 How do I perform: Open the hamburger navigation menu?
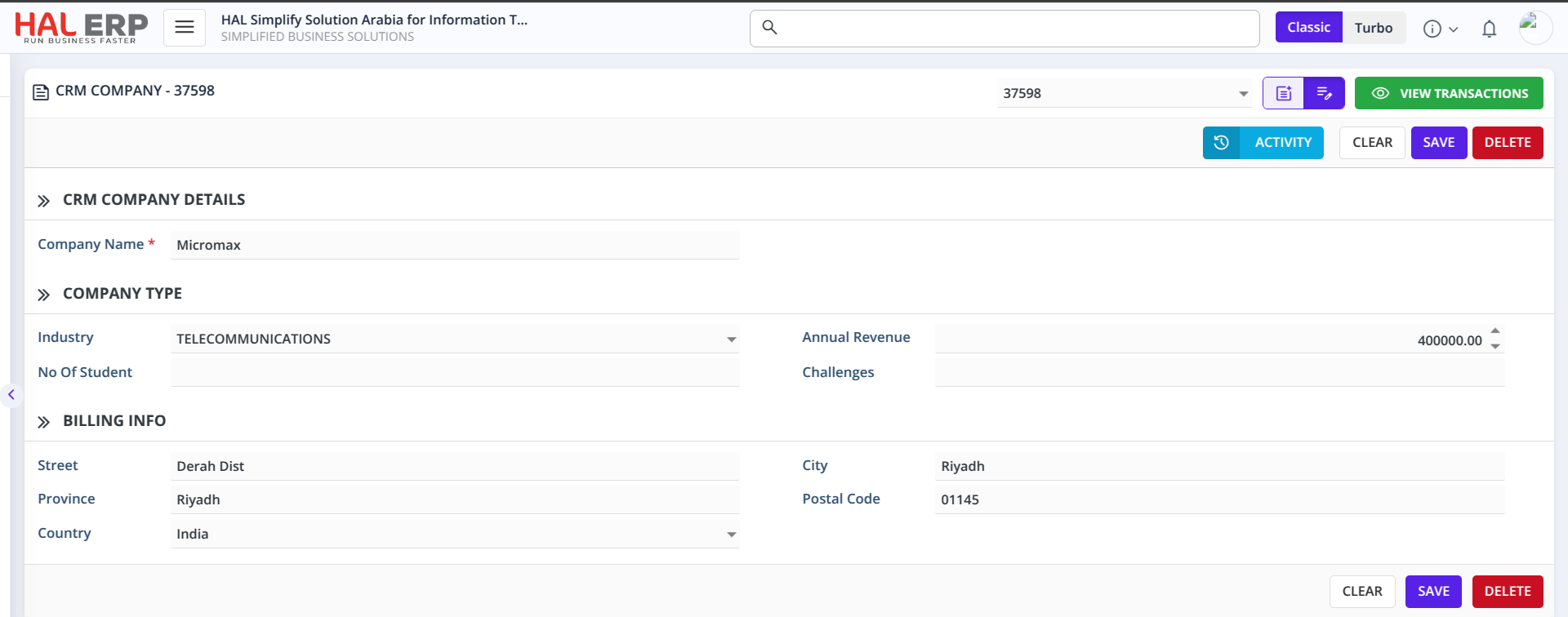[185, 28]
